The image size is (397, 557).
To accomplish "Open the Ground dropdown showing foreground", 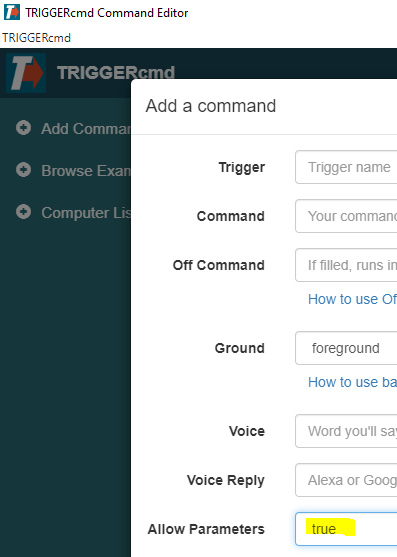I will click(346, 348).
